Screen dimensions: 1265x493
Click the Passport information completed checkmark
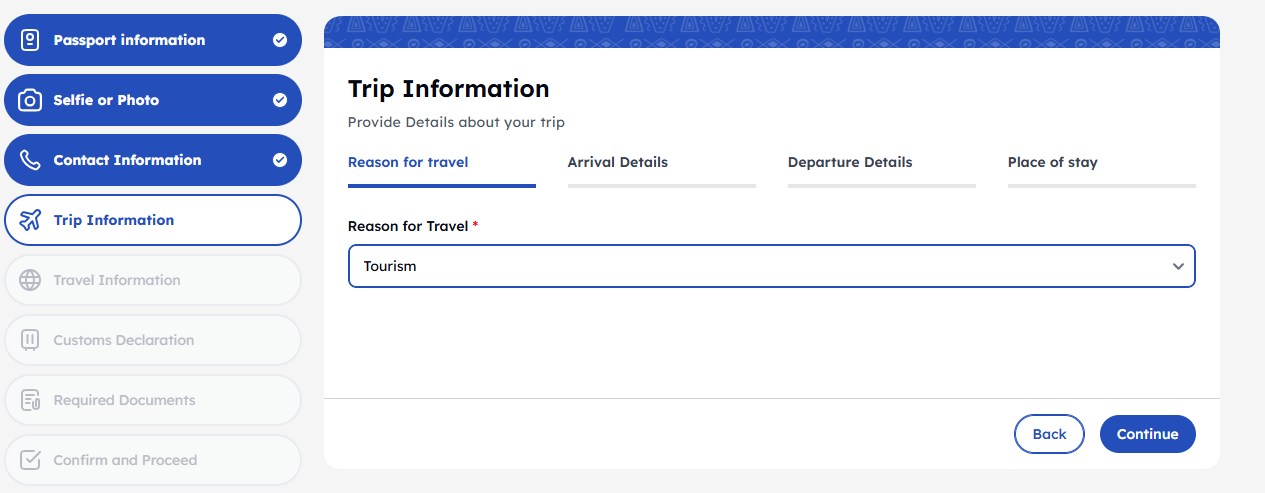click(280, 40)
